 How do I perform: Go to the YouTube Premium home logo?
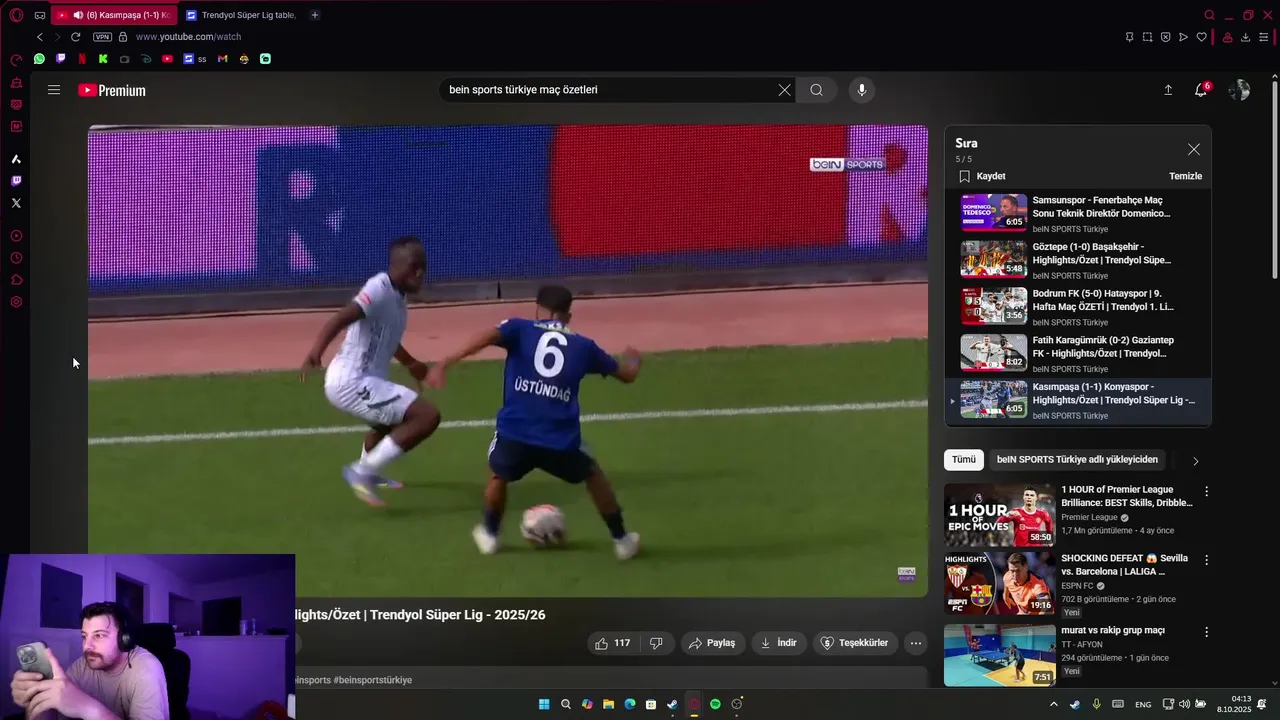pos(112,90)
